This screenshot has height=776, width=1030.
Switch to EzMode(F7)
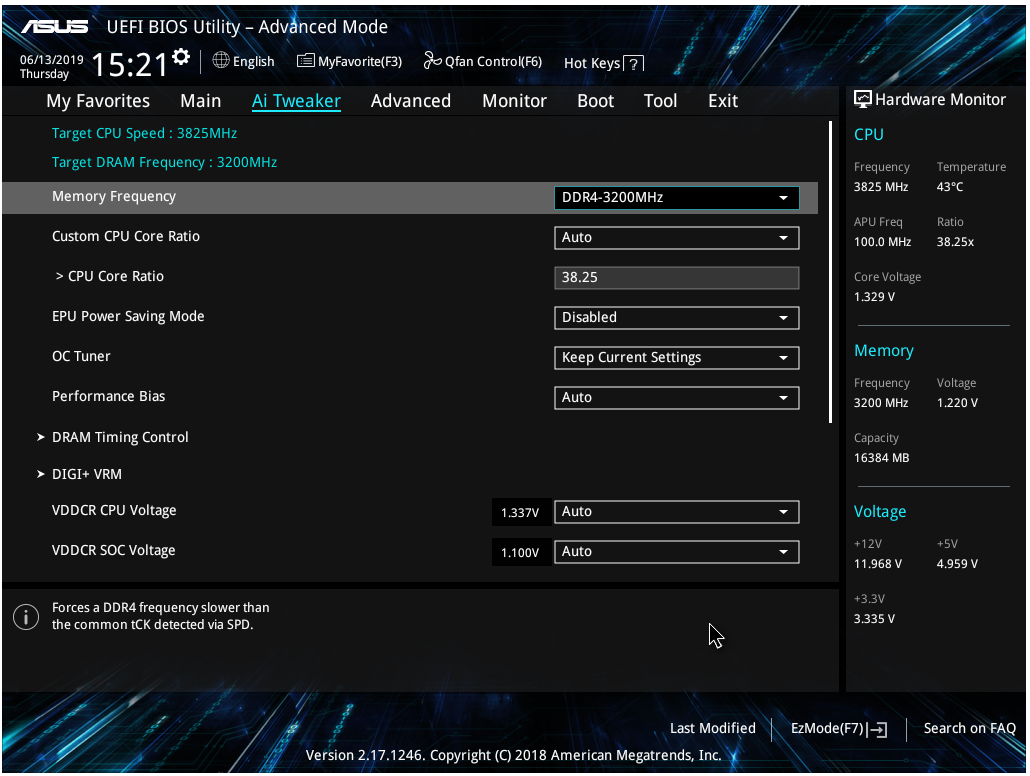(839, 729)
